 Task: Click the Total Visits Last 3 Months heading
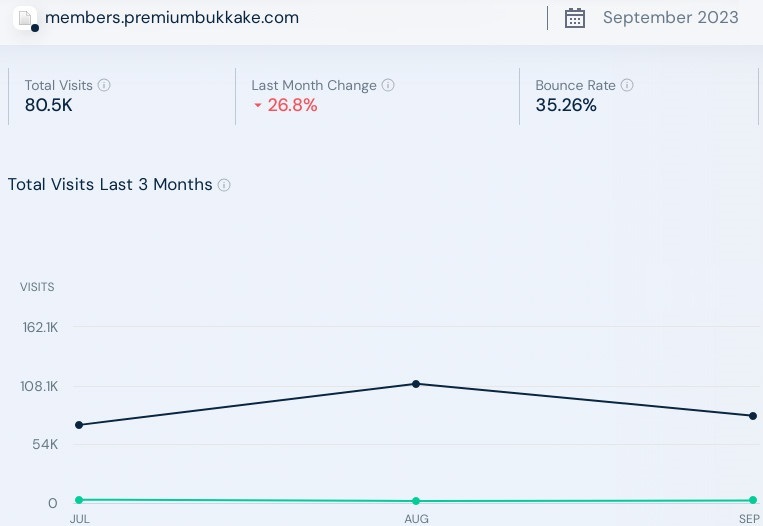(110, 185)
